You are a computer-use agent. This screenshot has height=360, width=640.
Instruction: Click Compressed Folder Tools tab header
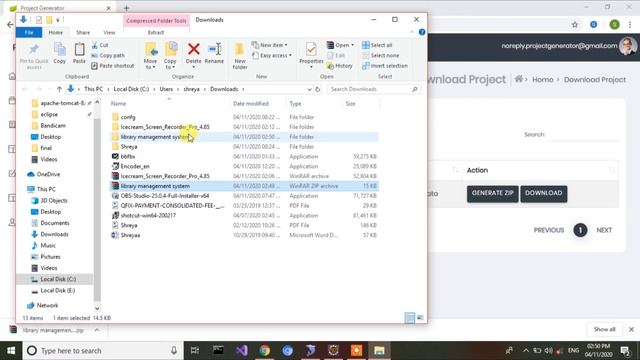(156, 20)
